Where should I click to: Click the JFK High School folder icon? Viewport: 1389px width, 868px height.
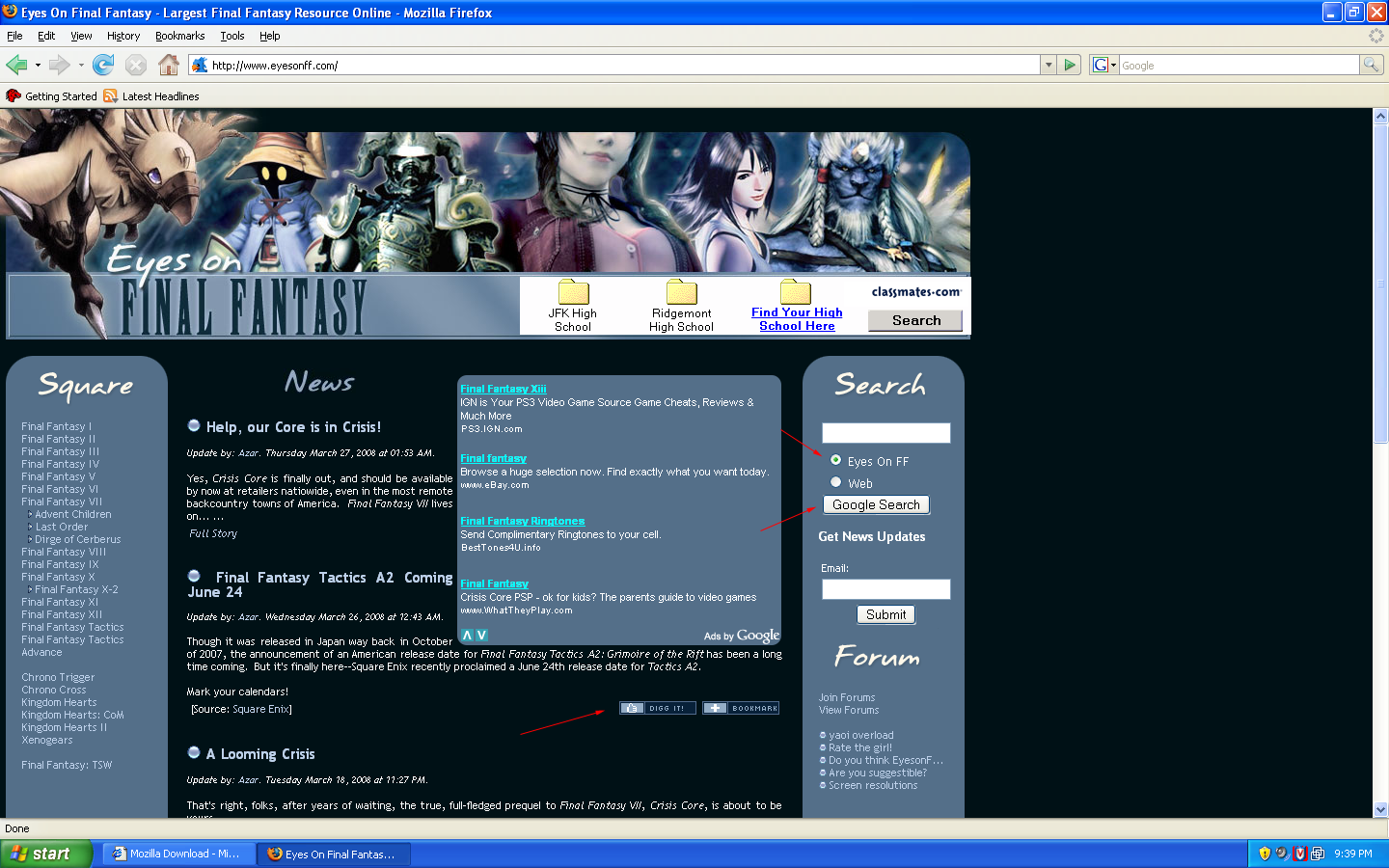pos(573,292)
